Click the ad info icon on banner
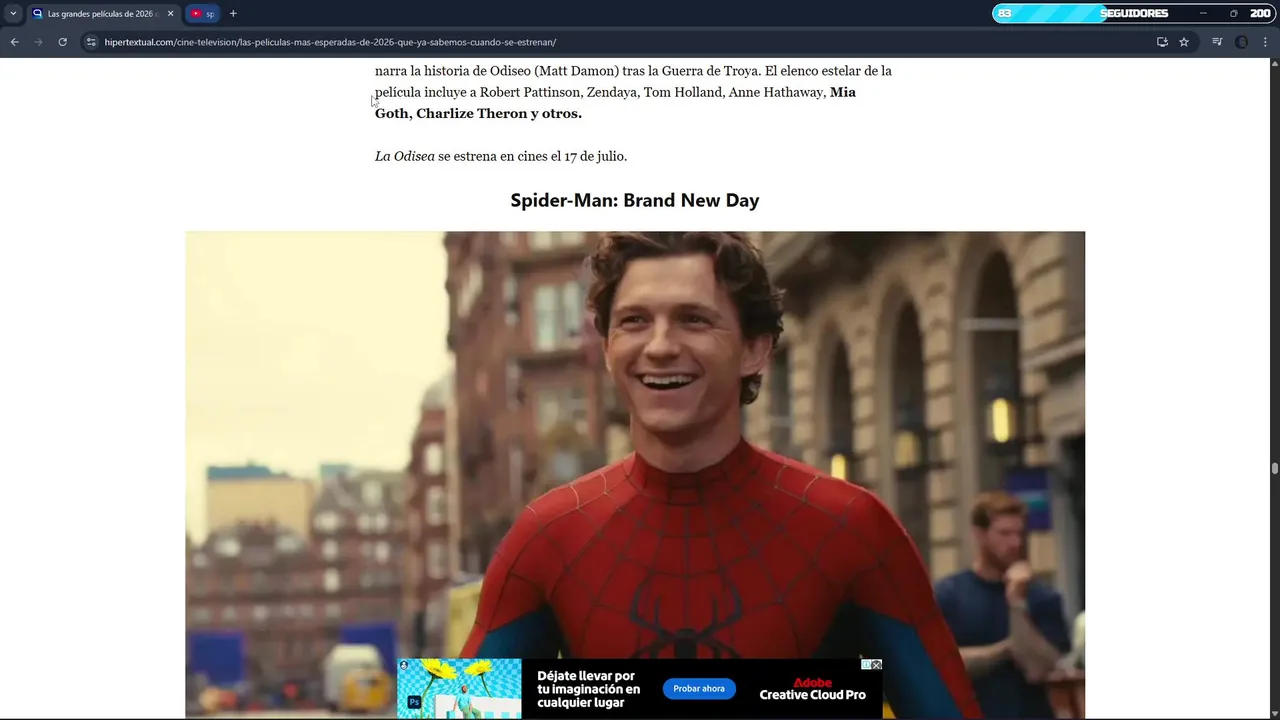1280x720 pixels. click(x=866, y=664)
